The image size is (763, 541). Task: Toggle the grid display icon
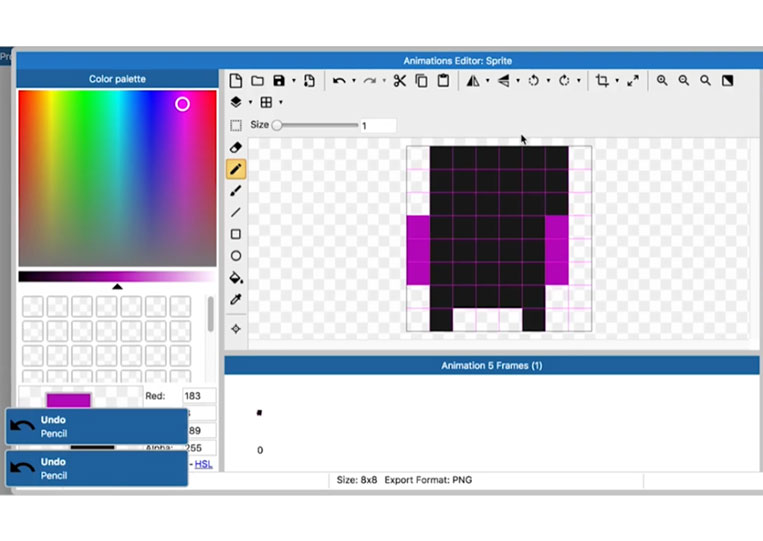266,102
